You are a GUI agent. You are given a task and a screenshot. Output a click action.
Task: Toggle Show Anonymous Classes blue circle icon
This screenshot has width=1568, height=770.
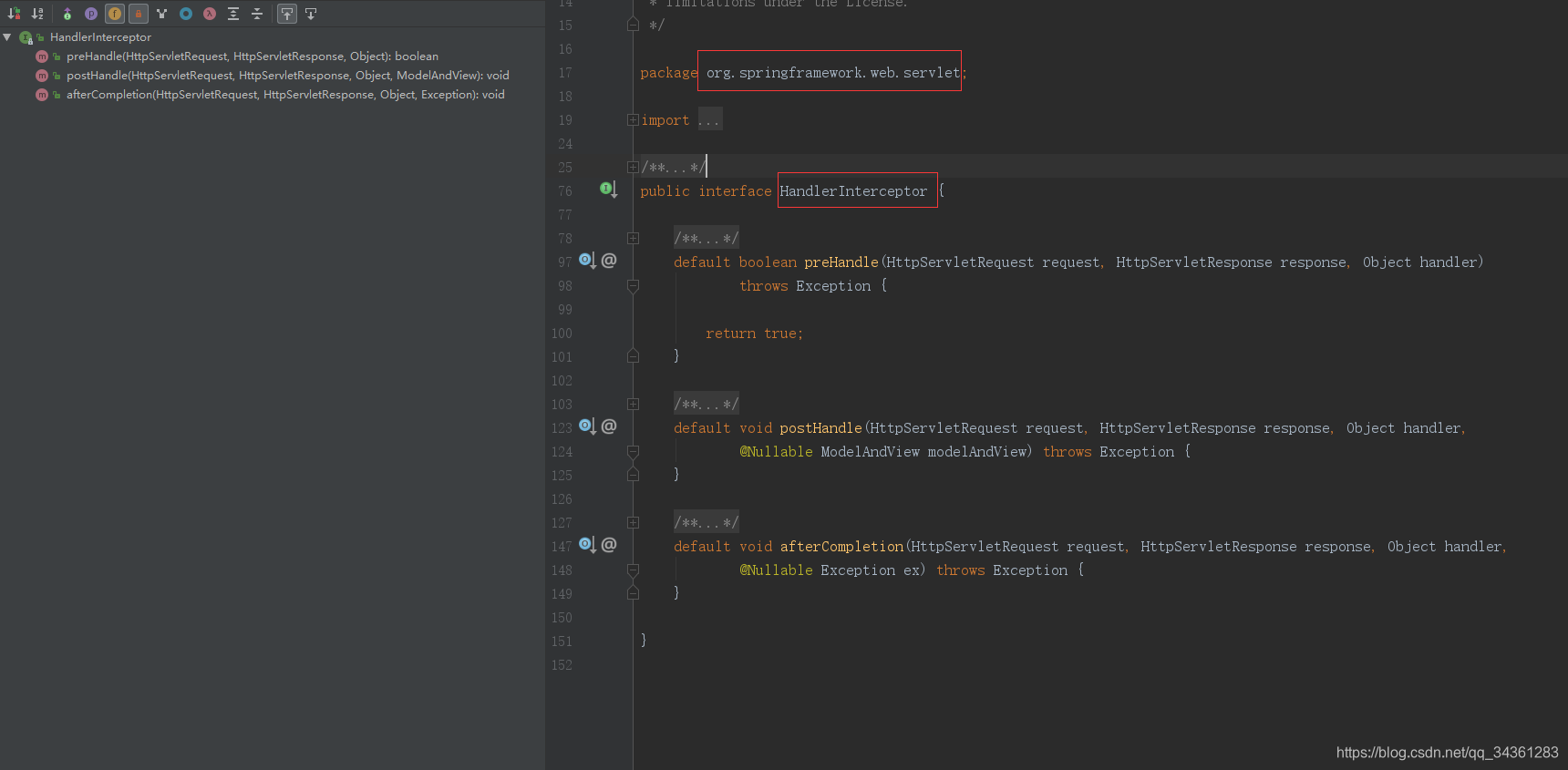tap(186, 14)
